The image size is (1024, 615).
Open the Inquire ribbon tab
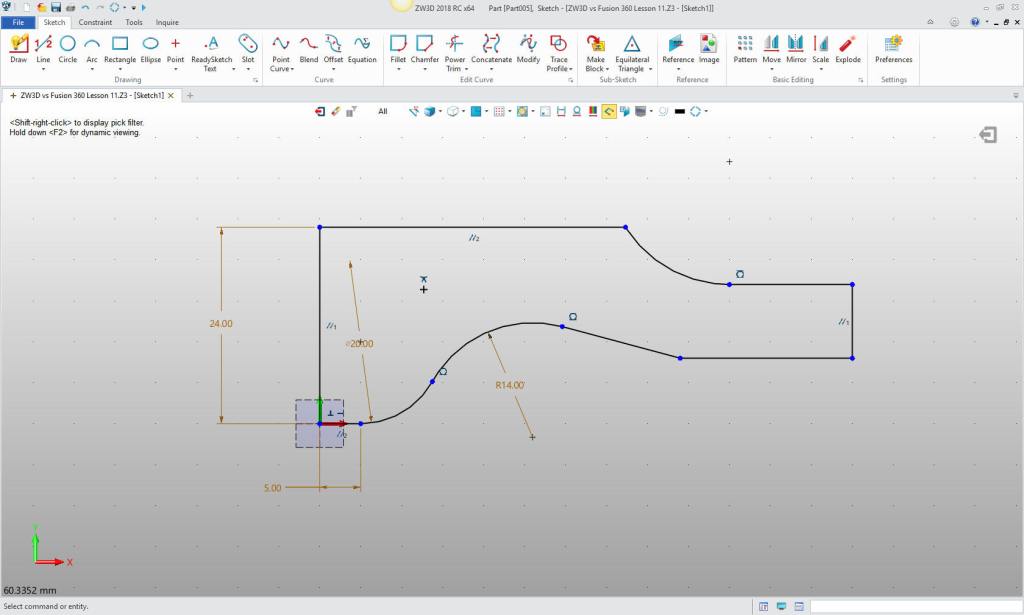pyautogui.click(x=167, y=22)
